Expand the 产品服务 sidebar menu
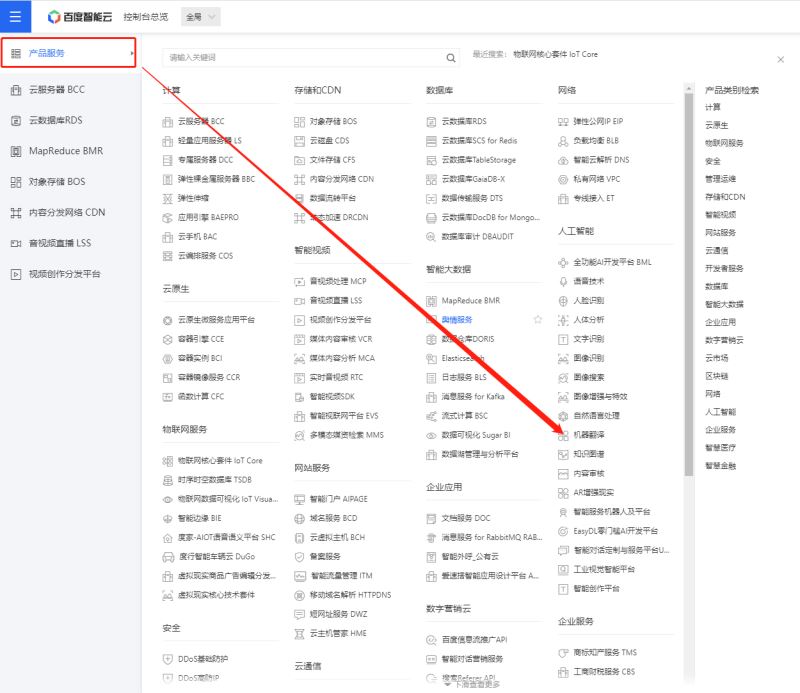 pos(68,53)
